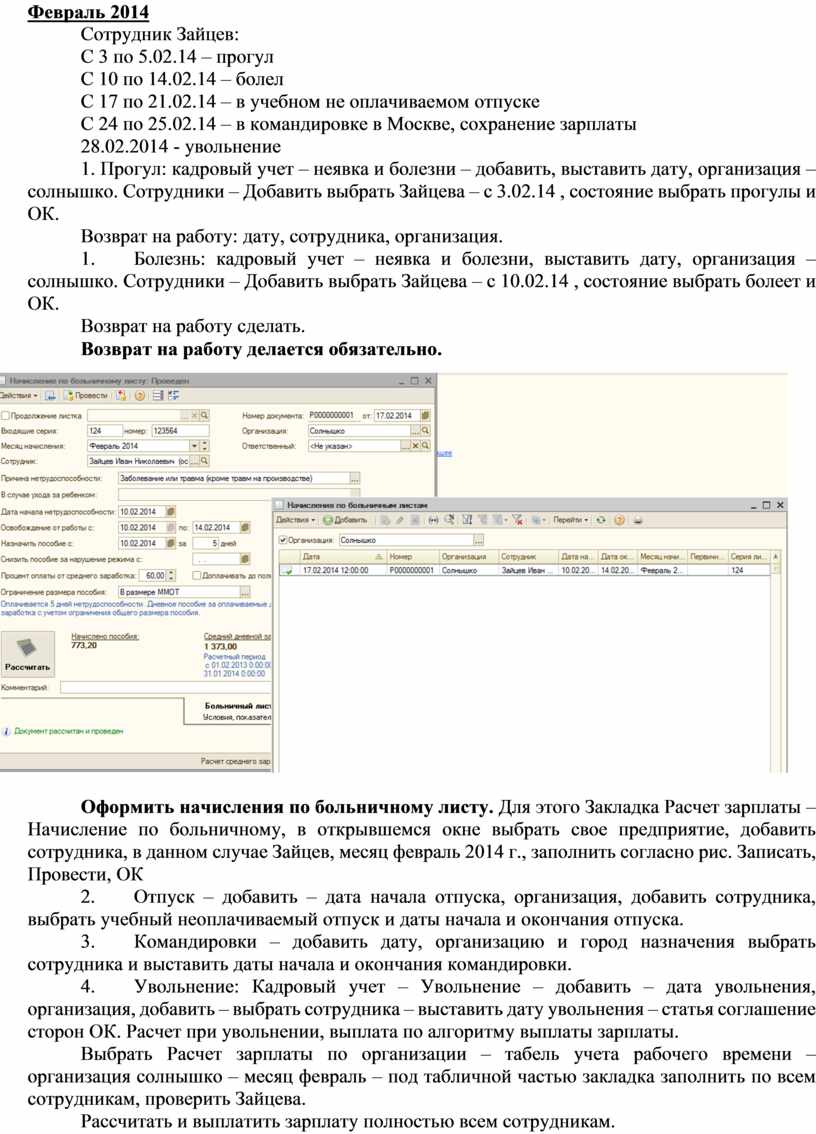Click the document structure icon before the help icon
This screenshot has height=1134, width=816.
122,396
